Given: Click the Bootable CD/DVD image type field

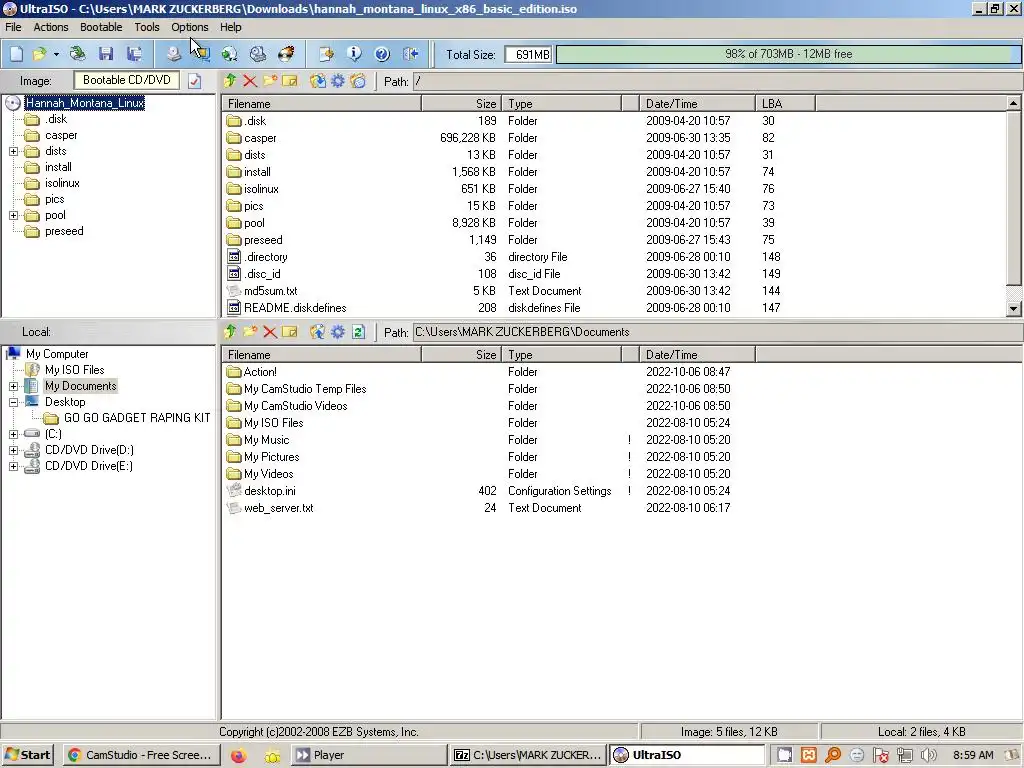Looking at the screenshot, I should (x=127, y=80).
